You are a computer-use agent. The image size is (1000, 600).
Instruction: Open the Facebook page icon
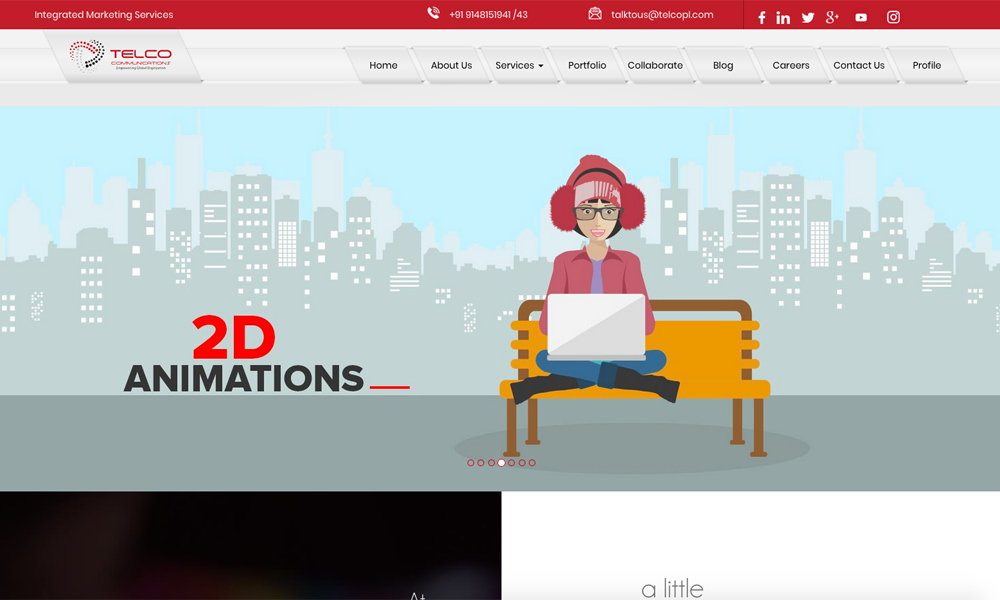coord(761,17)
